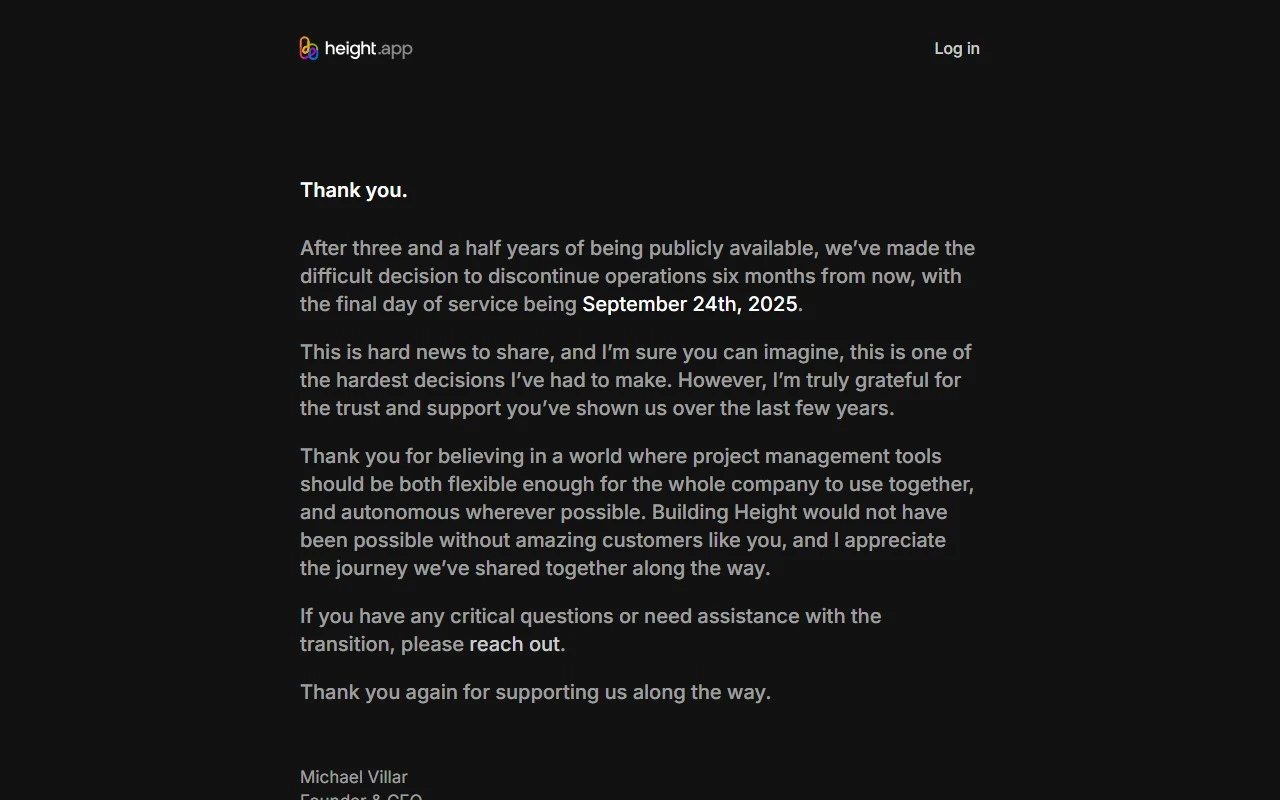Click the Michael Villar signature name

(x=354, y=777)
